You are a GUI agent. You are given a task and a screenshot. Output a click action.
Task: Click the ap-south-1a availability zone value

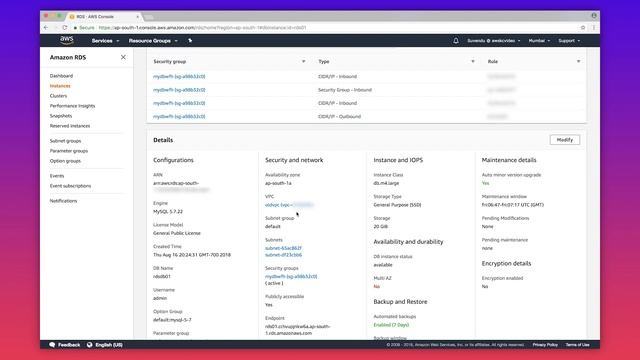click(x=278, y=183)
